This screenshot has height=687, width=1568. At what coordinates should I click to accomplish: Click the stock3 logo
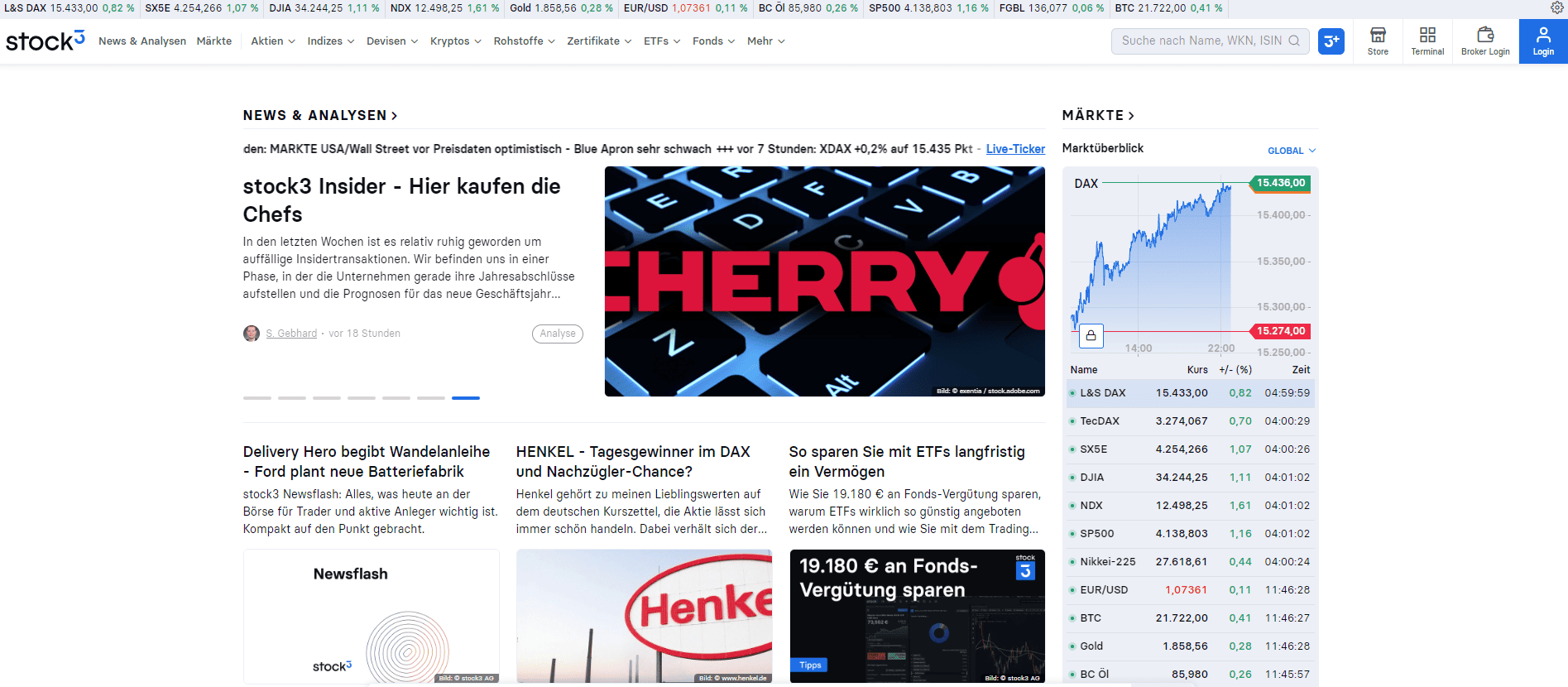point(46,41)
